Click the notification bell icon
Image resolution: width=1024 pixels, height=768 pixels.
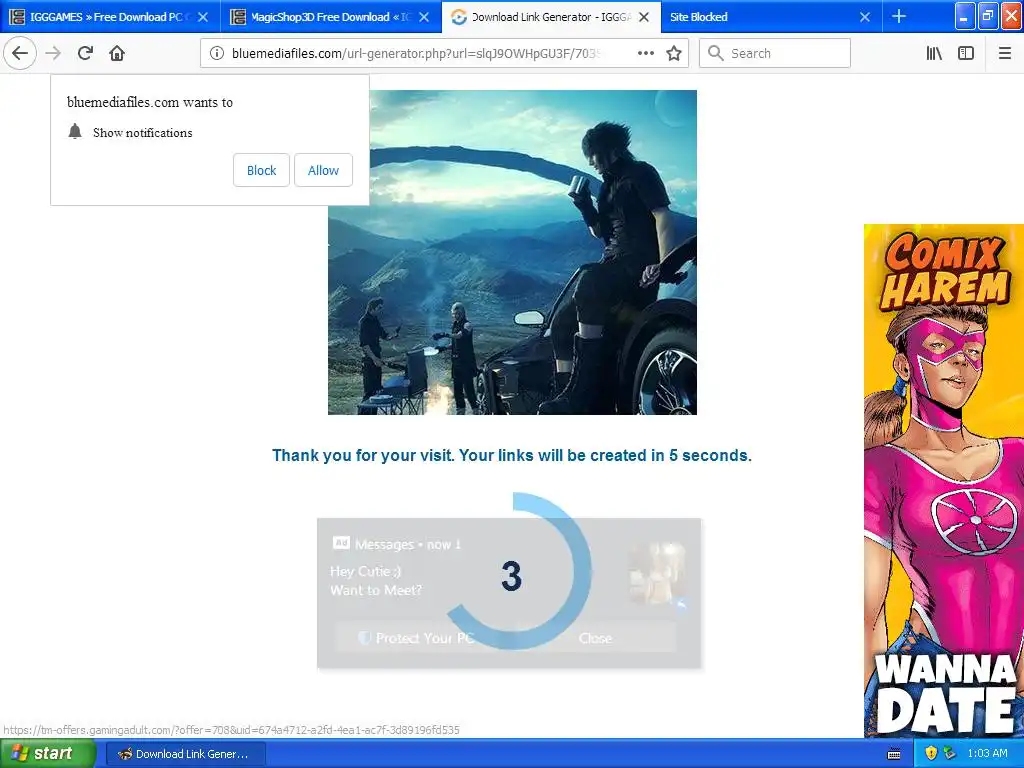[x=75, y=132]
